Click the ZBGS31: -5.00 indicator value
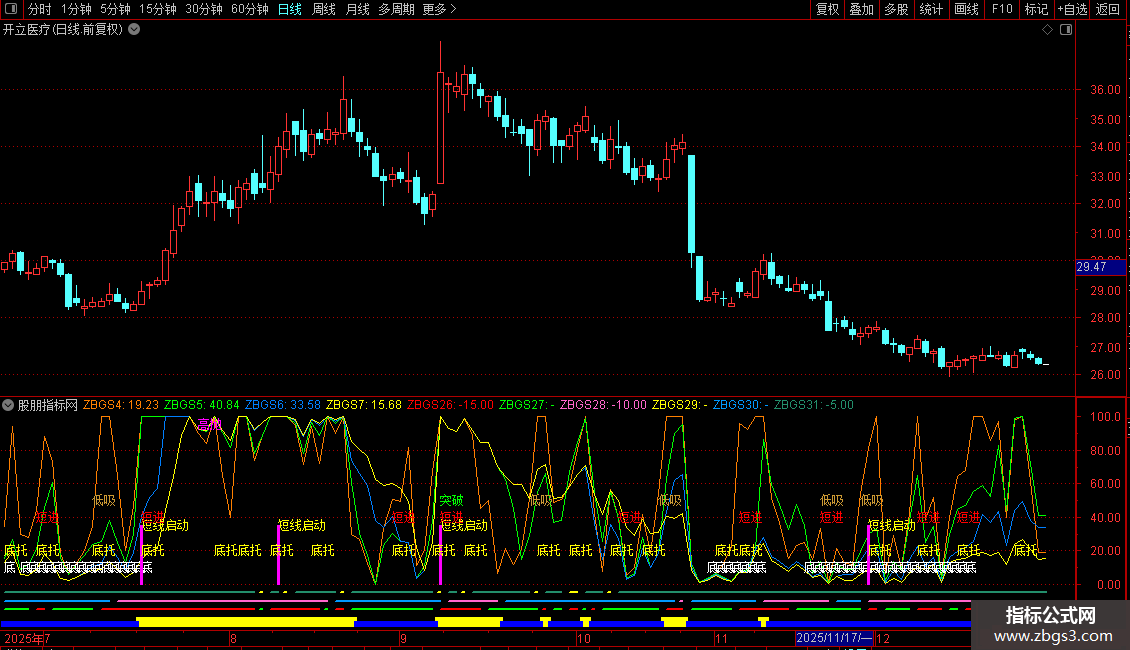 tap(814, 405)
